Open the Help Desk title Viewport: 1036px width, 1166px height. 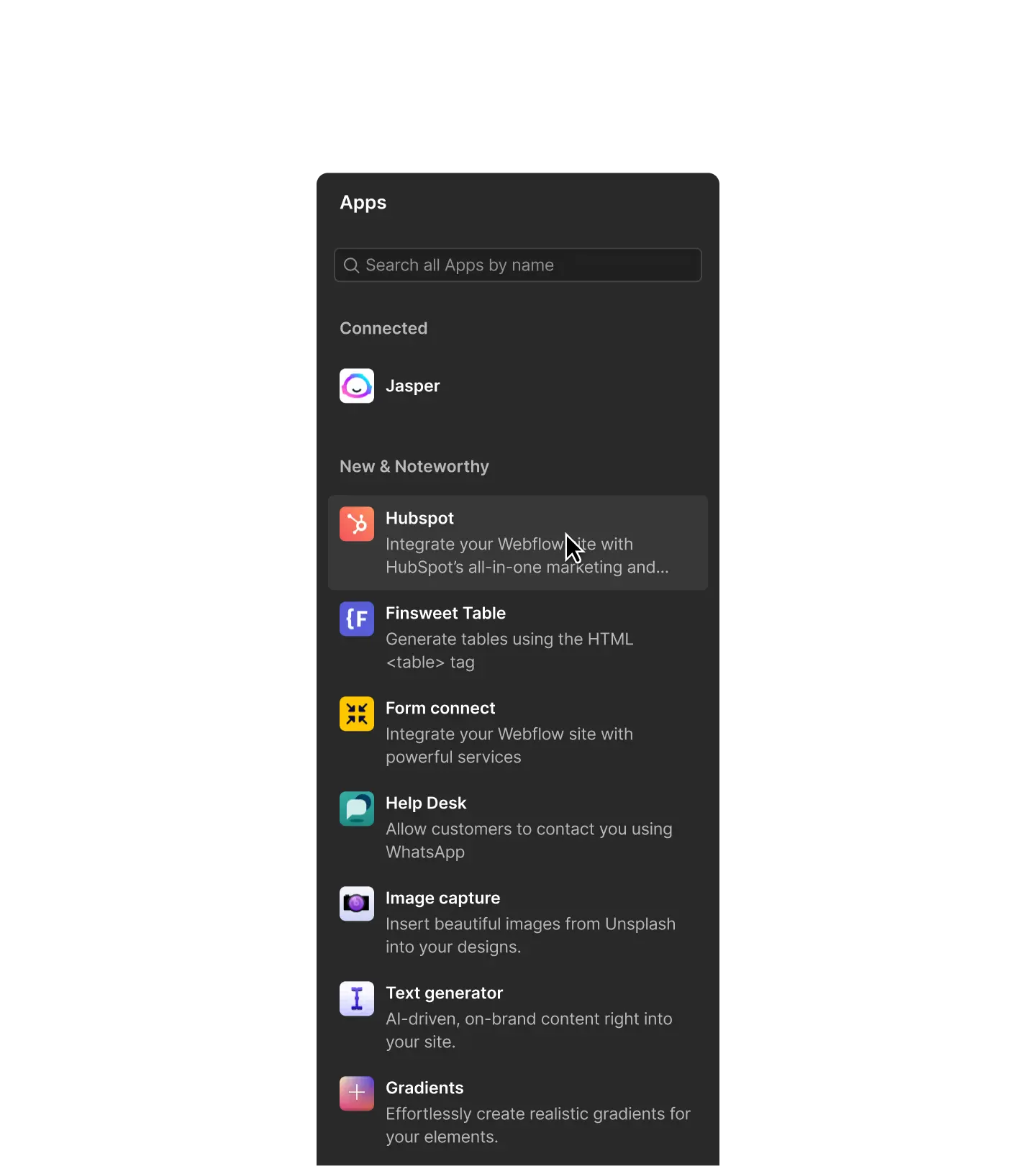426,803
